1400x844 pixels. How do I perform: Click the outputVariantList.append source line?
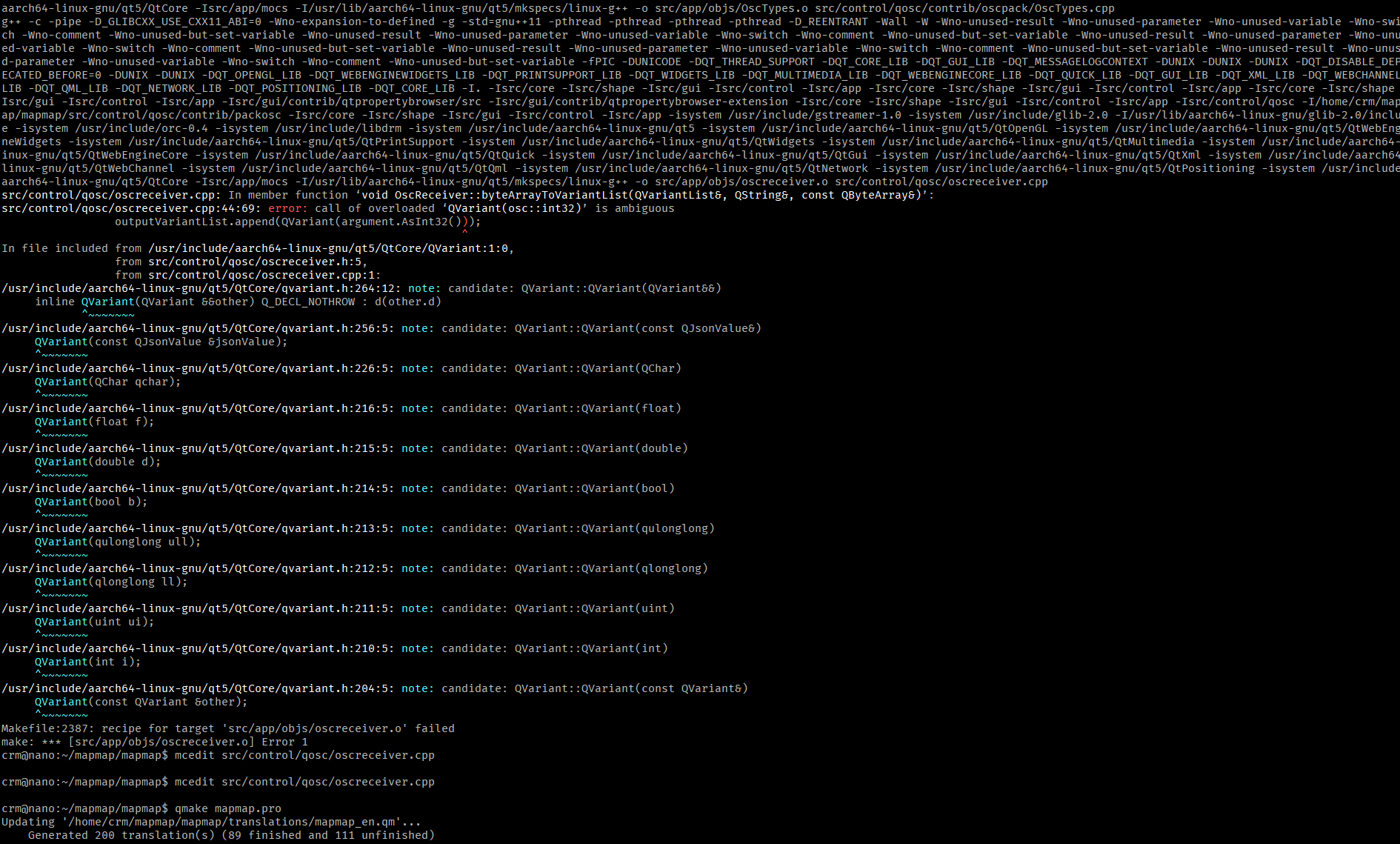point(298,222)
